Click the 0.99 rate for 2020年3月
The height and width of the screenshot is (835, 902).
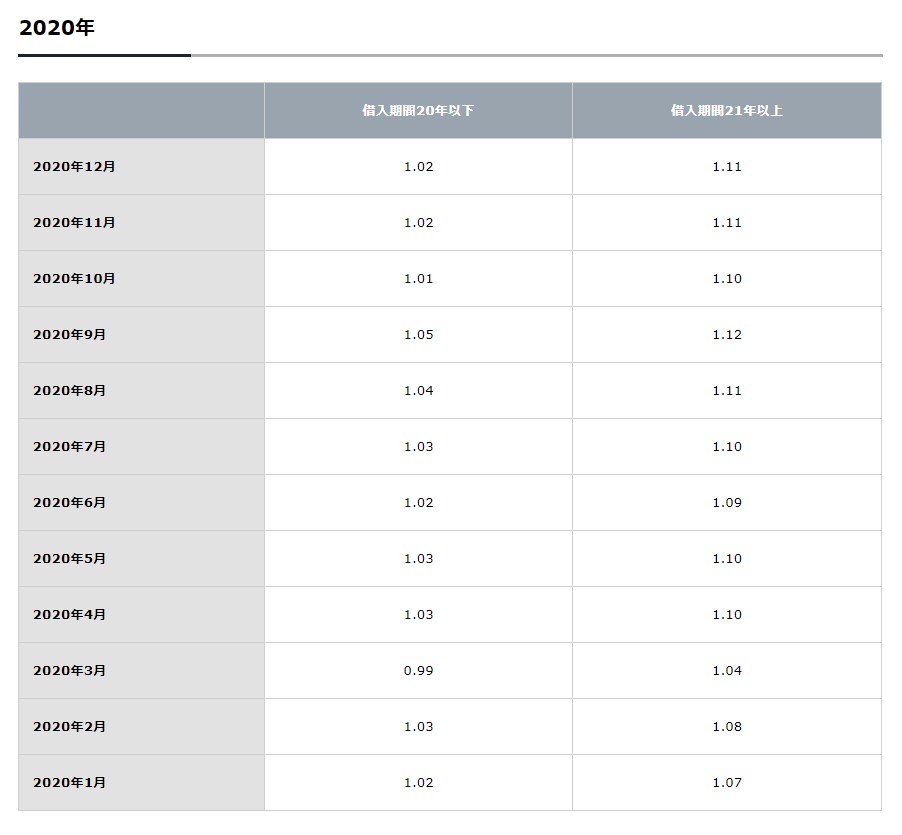[418, 671]
